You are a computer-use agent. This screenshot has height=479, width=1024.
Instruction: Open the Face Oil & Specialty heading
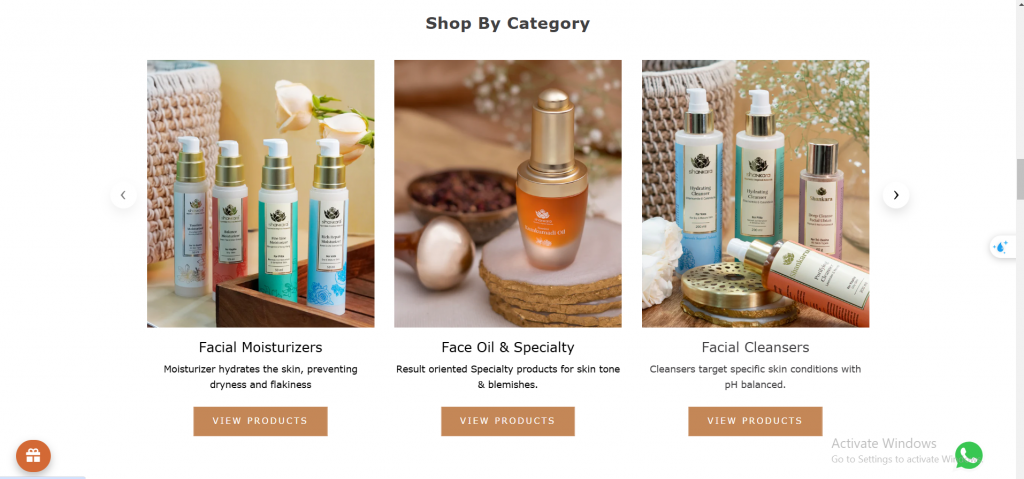point(507,347)
